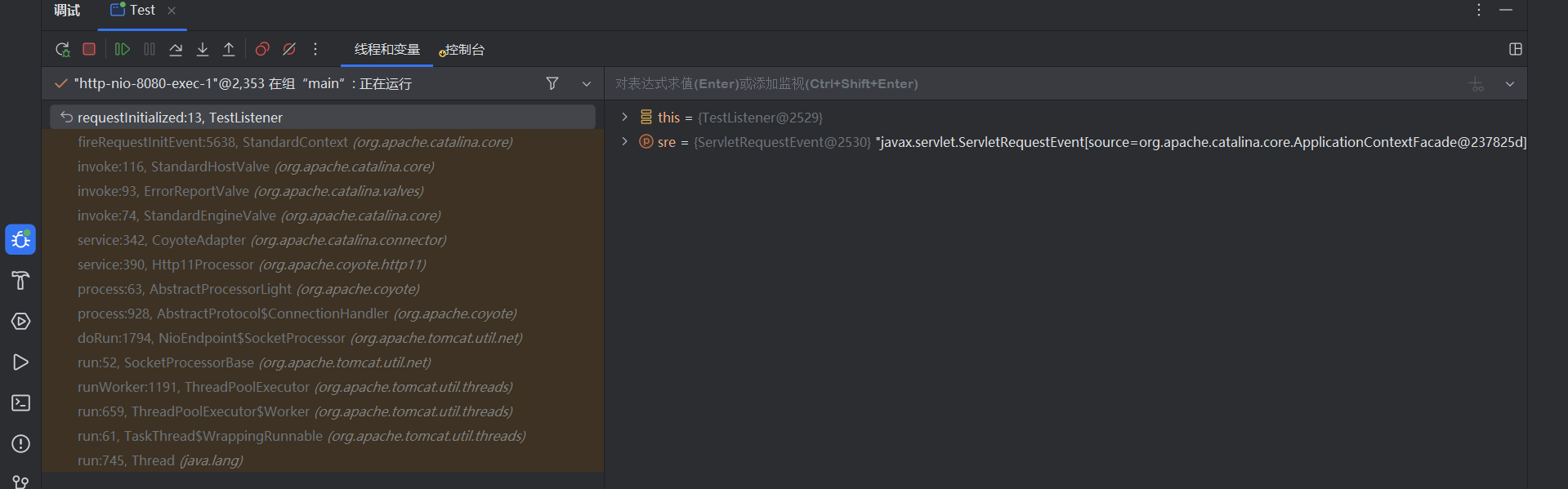Expand the 'sre' variable node
This screenshot has height=489, width=1568.
tap(625, 142)
